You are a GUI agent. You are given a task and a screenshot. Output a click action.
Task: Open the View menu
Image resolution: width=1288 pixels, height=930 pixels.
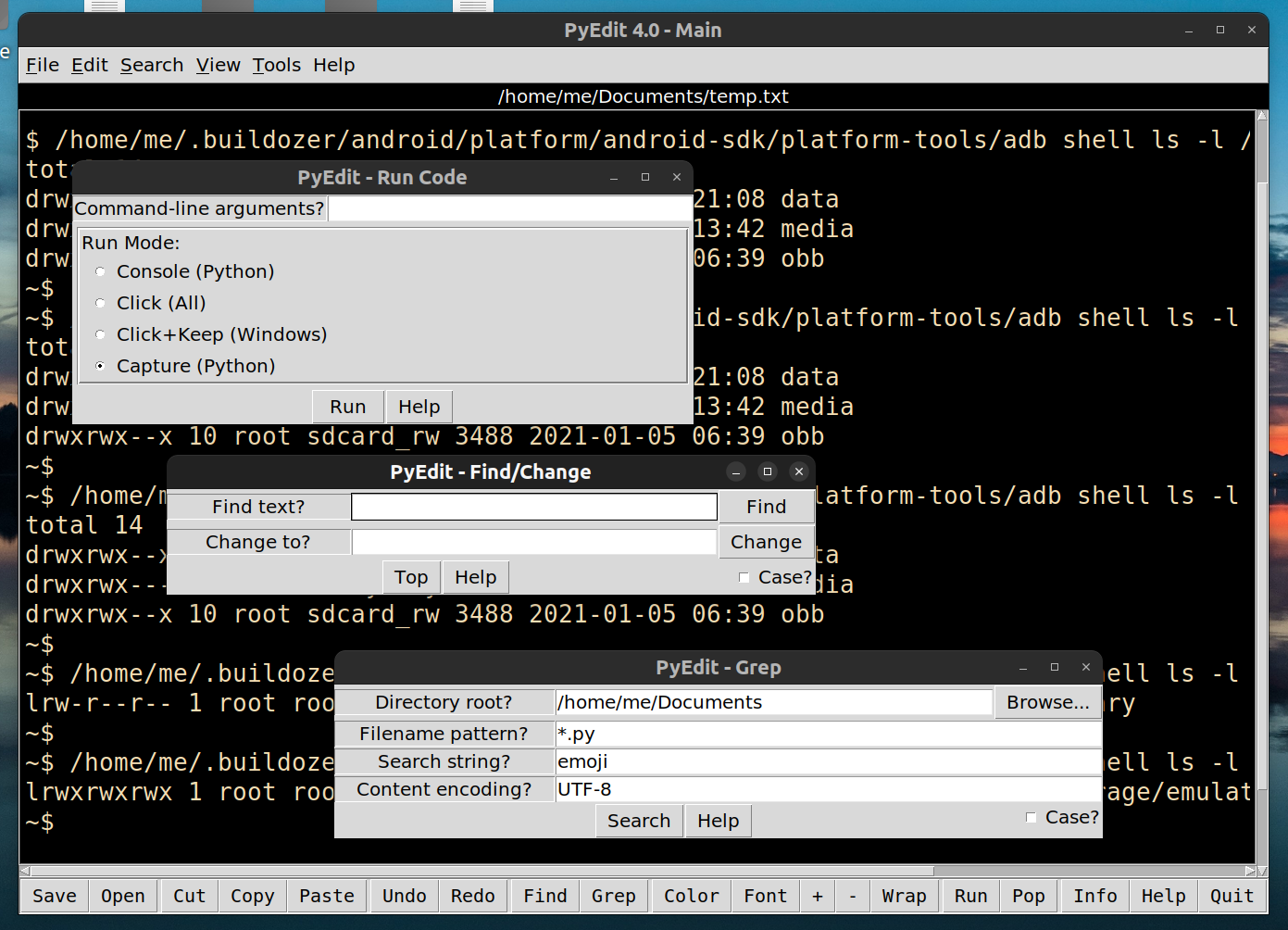point(219,65)
